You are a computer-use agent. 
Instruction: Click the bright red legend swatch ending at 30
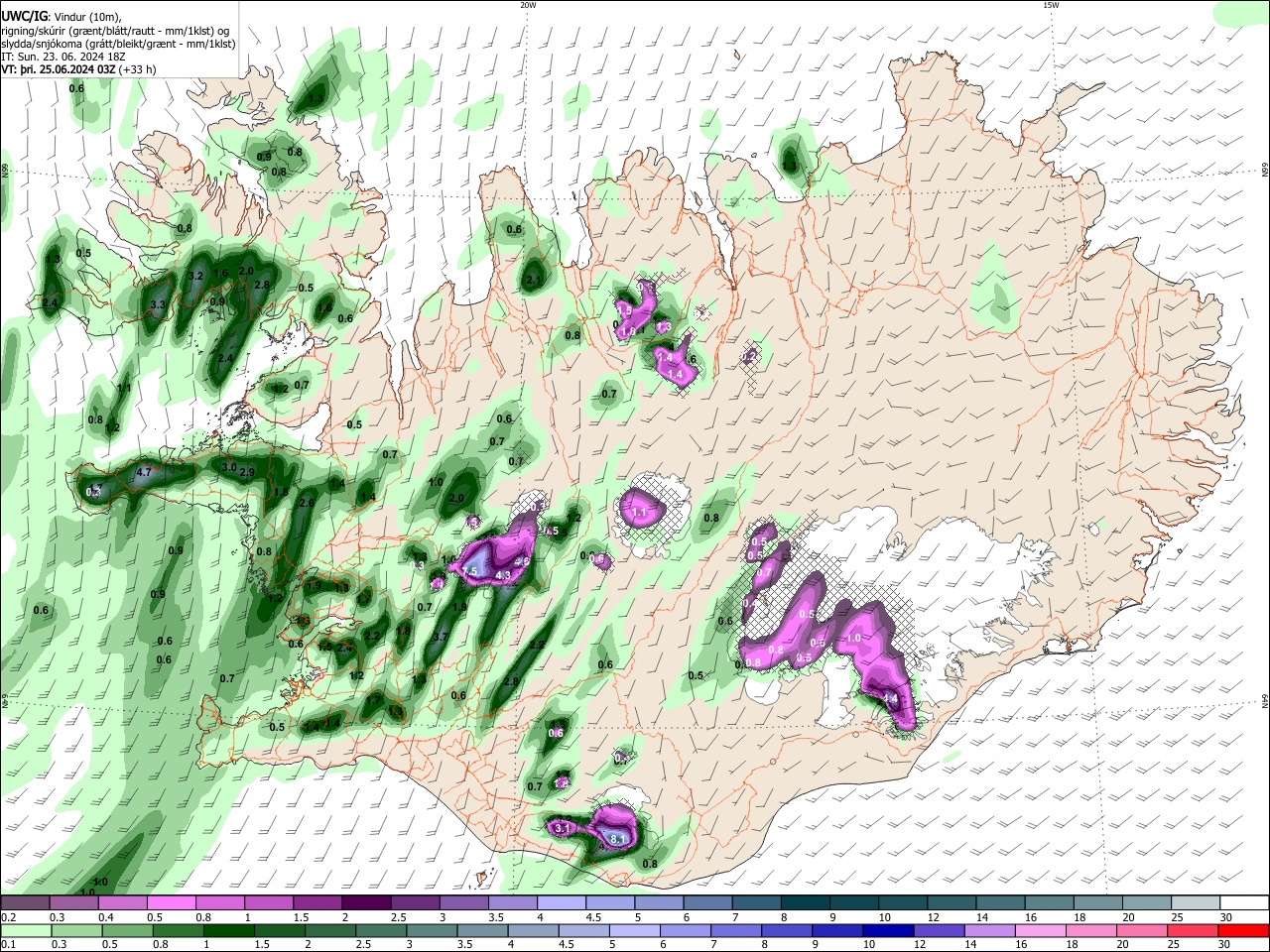coord(1243,931)
